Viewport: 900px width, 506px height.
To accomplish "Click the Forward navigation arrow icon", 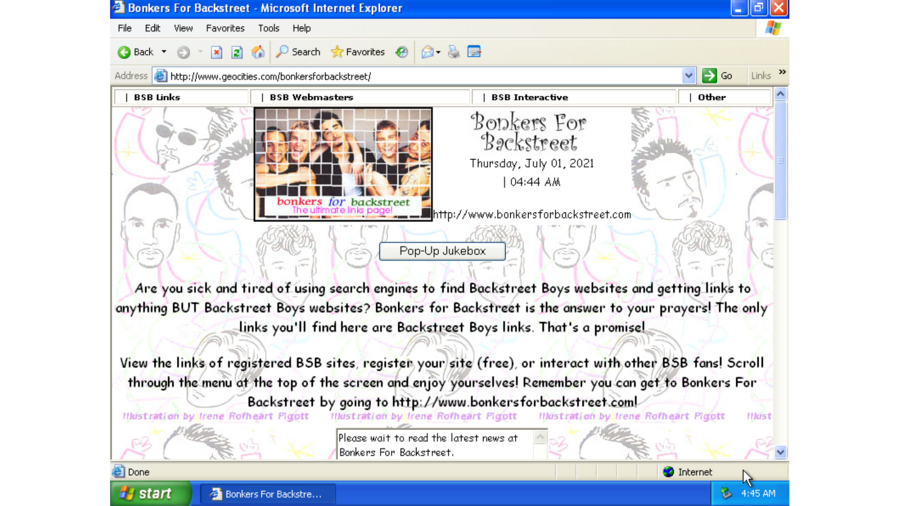I will (183, 52).
